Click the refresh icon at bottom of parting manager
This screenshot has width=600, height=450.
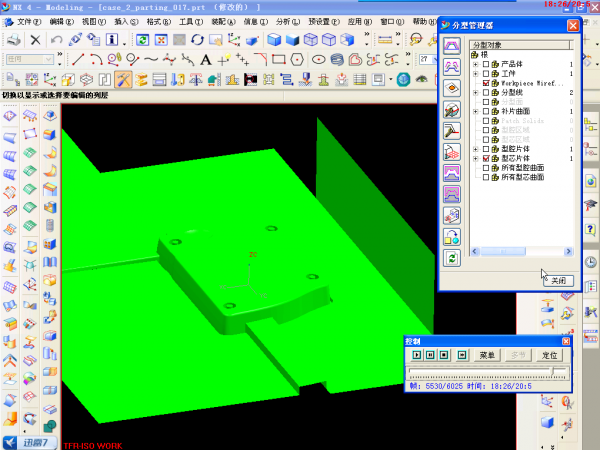click(x=452, y=258)
